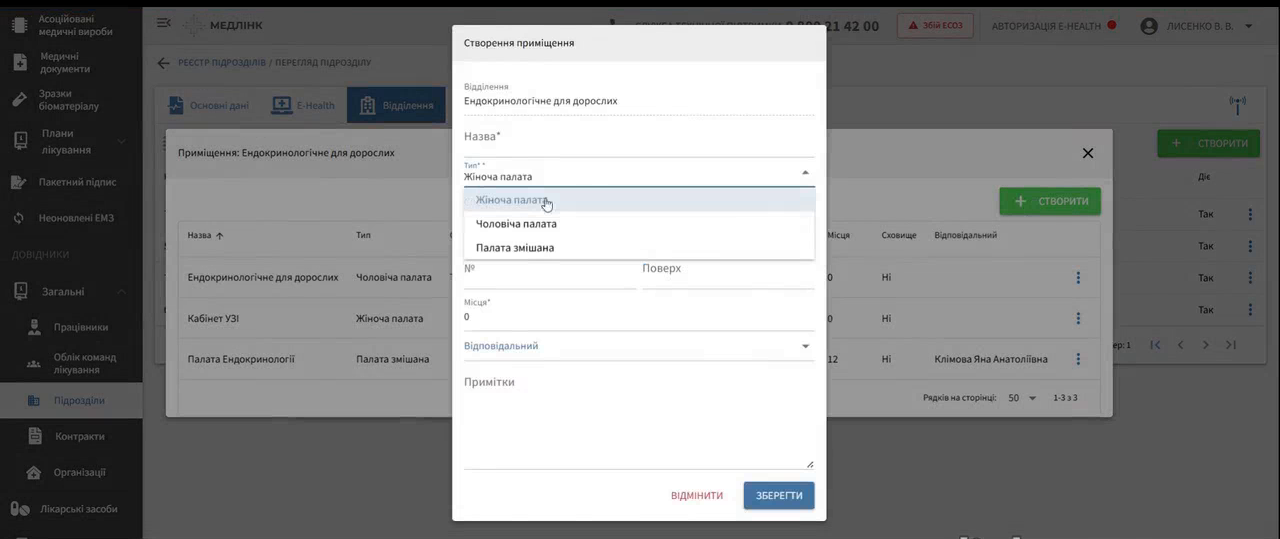Click Сховище column header

click(899, 236)
